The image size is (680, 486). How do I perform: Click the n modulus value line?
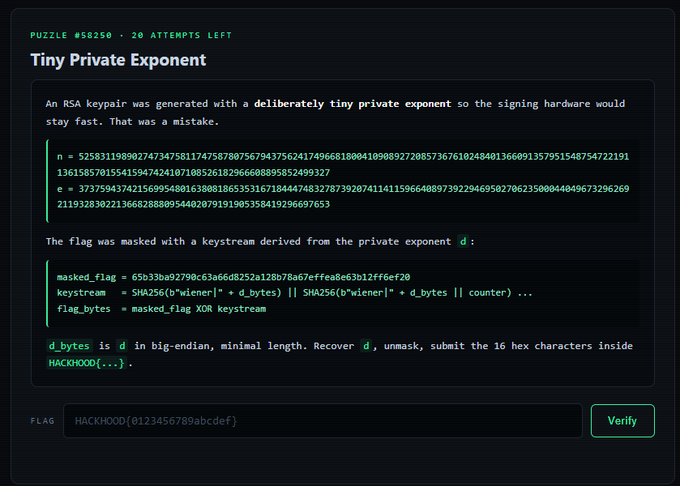343,164
